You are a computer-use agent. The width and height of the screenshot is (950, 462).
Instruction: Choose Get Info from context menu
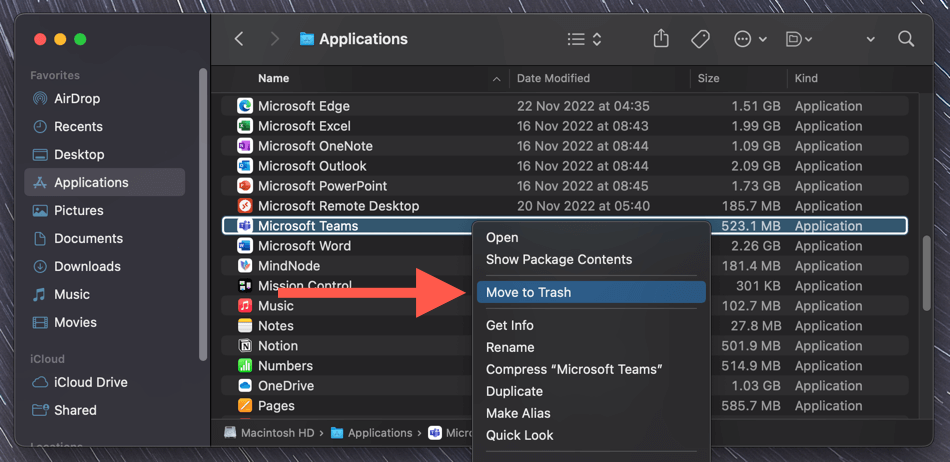510,325
